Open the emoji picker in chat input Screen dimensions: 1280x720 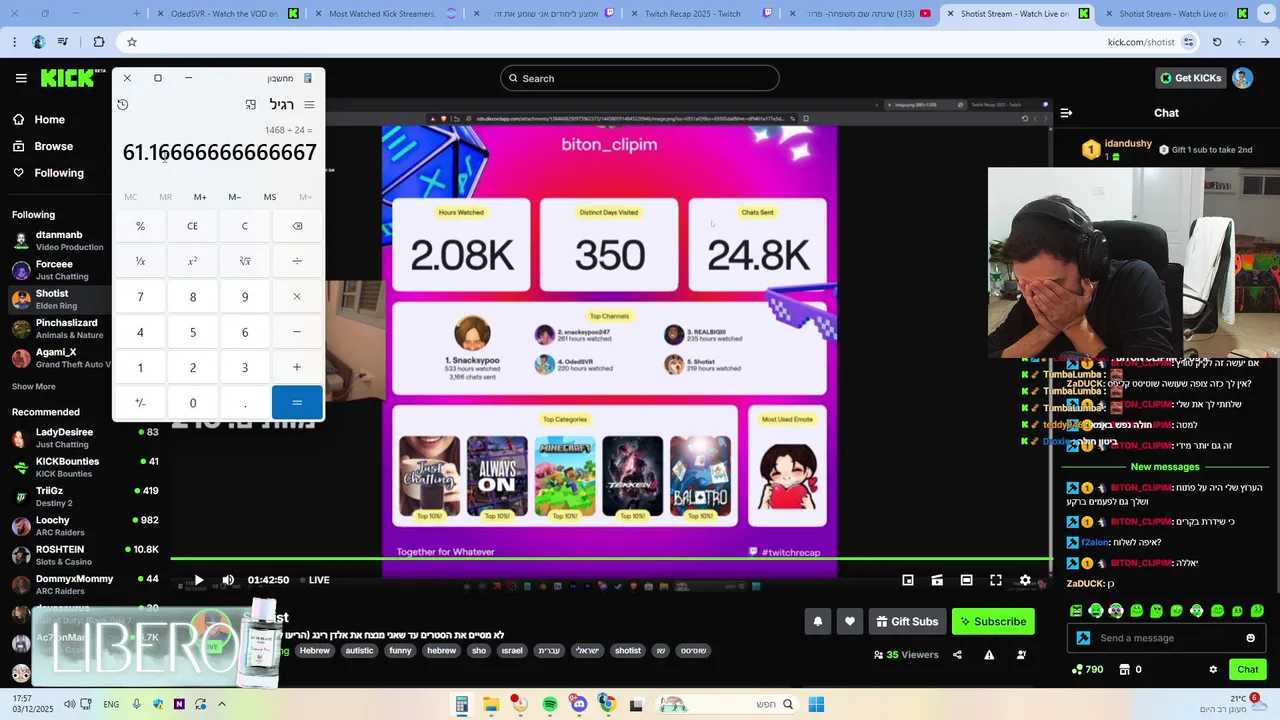point(1250,638)
